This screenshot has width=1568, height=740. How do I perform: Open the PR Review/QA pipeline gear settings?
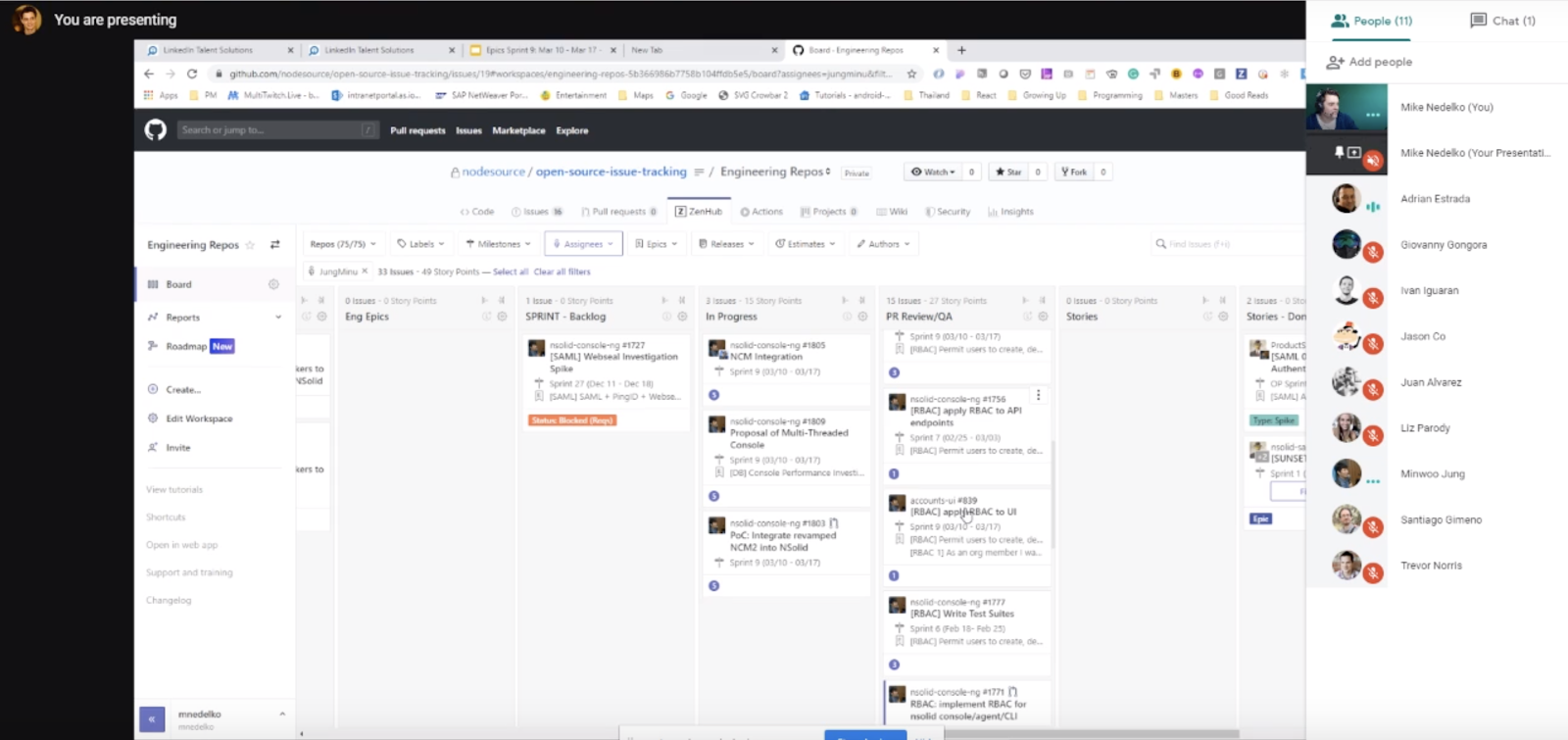1043,317
